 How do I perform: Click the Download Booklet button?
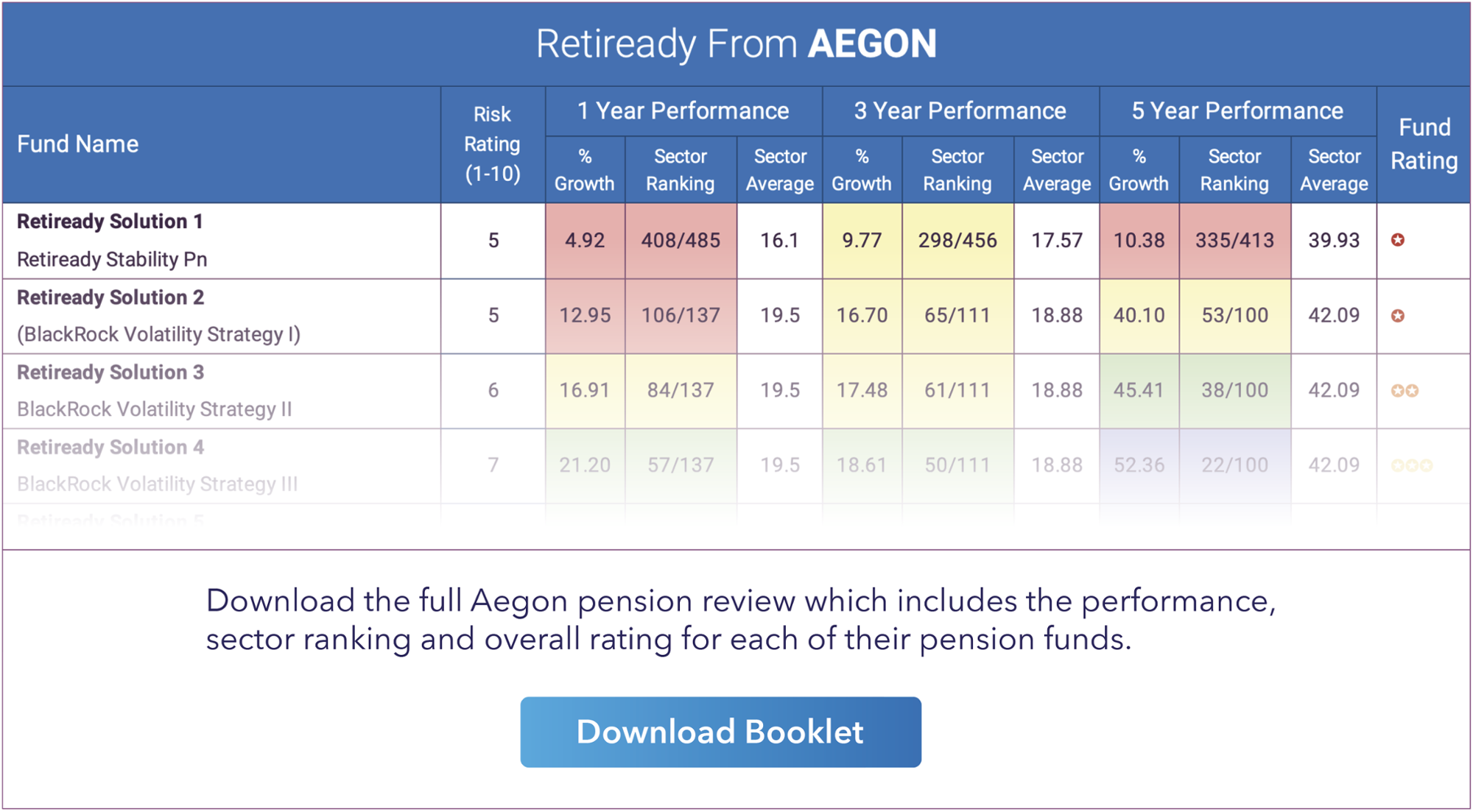click(x=720, y=732)
